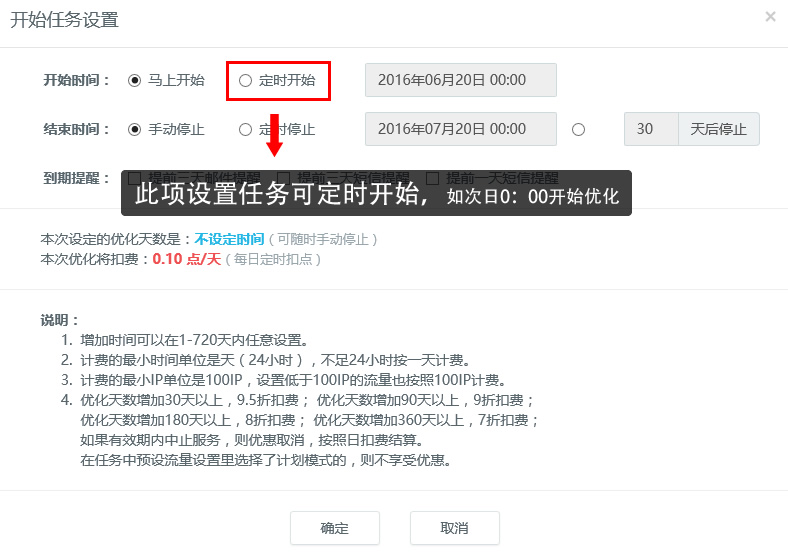This screenshot has height=553, width=788.
Task: Click the line 如果有效期内中止服务，则优惠取消
Action: coord(253,440)
